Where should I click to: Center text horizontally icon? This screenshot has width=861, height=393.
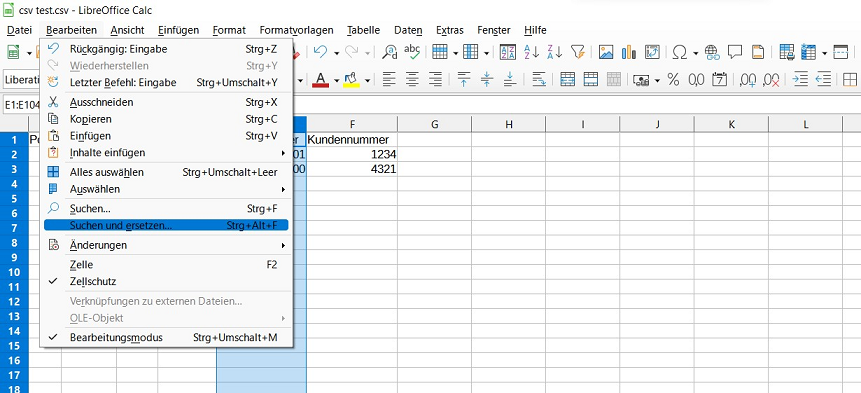pos(412,80)
